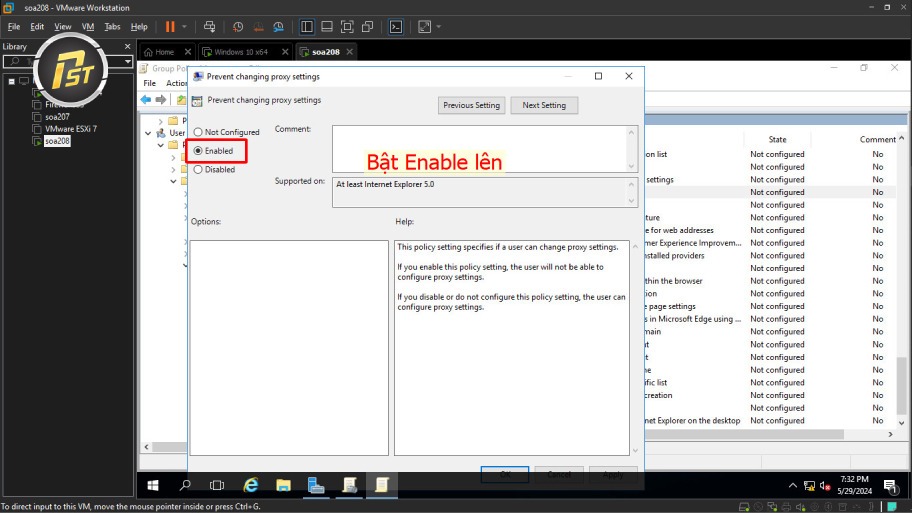Take a snapshot of this VM
Screen dimensions: 912x513
pos(238,27)
